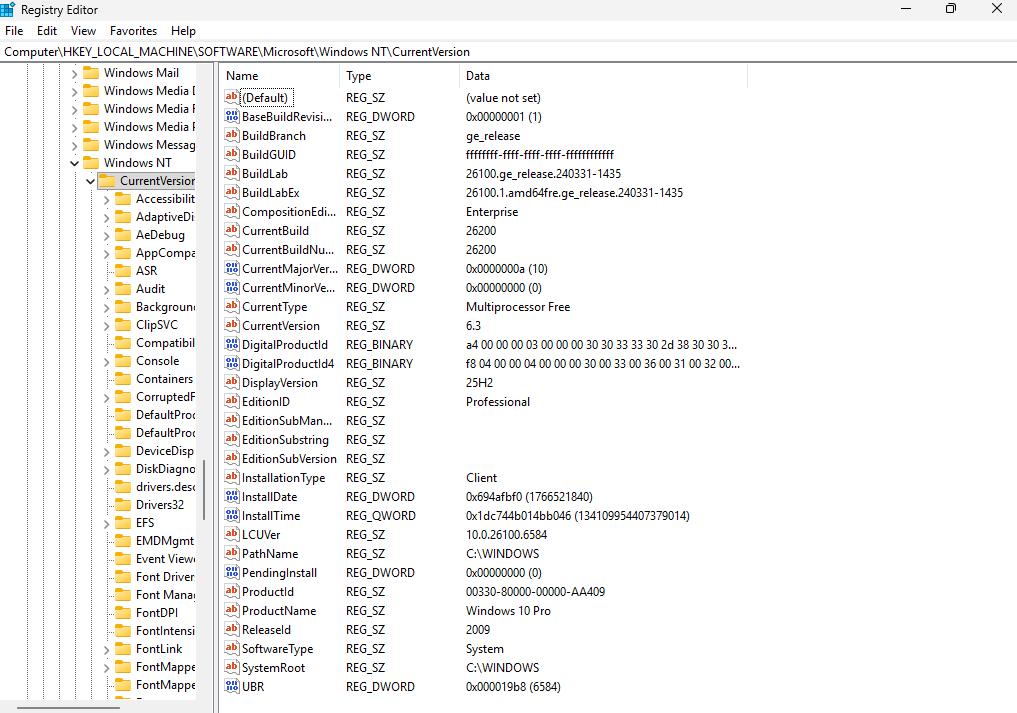The height and width of the screenshot is (713, 1017).
Task: Expand the Accessibility subkey
Action: [x=107, y=200]
